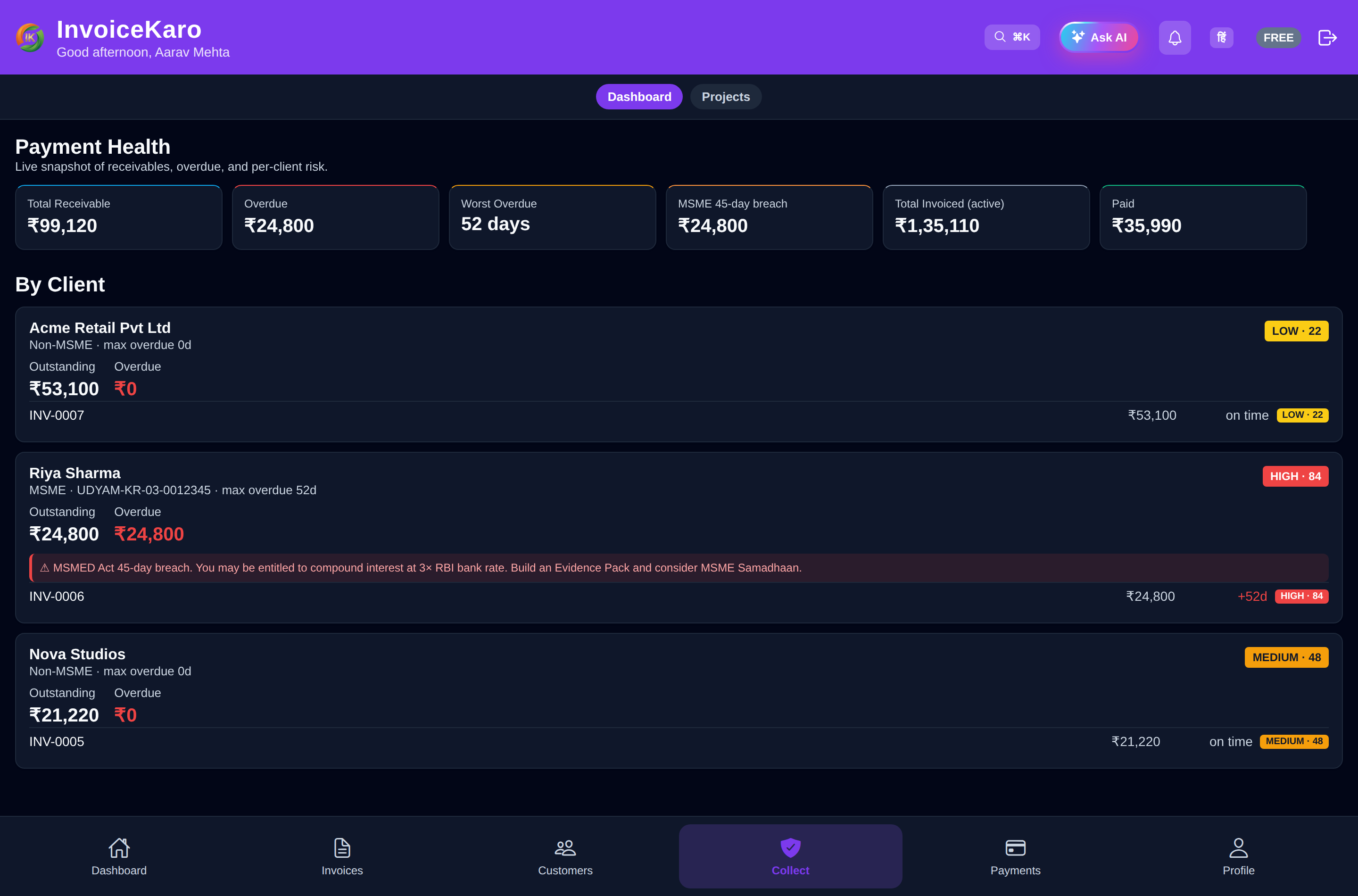
Task: Click the InvoiceKaro logo icon
Action: tap(30, 38)
